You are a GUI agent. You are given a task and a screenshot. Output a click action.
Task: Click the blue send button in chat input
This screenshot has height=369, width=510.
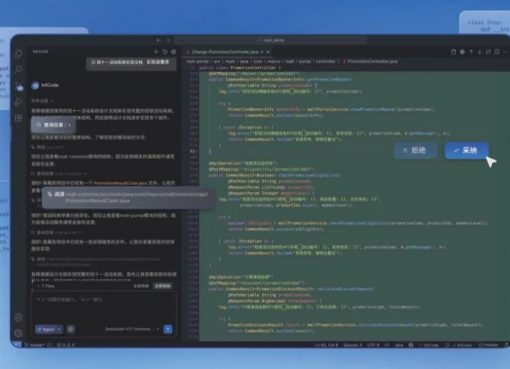168,329
